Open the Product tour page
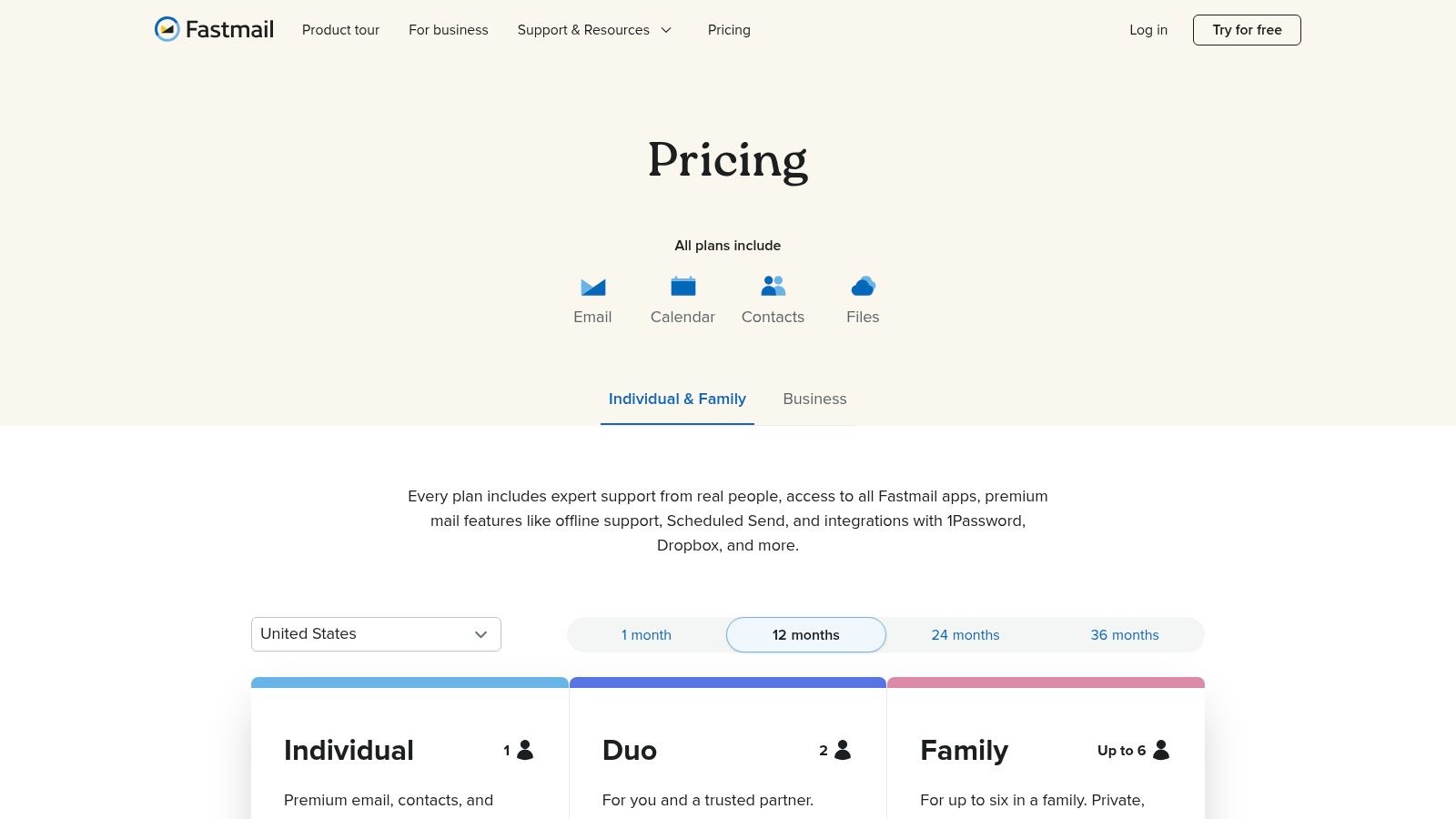 (340, 30)
